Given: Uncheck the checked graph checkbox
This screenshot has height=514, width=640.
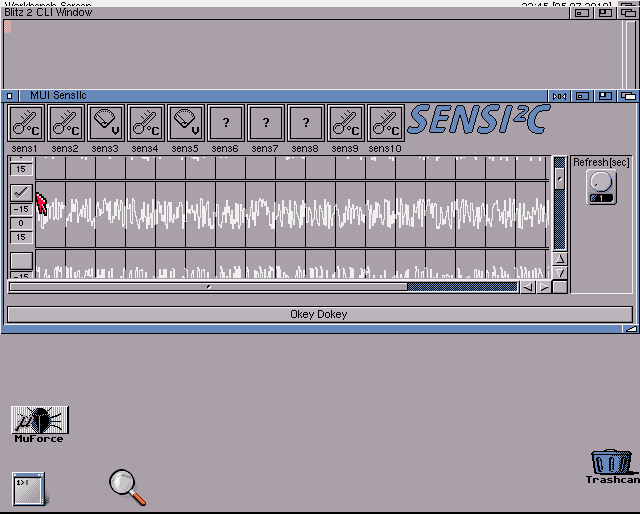Looking at the screenshot, I should [x=21, y=192].
